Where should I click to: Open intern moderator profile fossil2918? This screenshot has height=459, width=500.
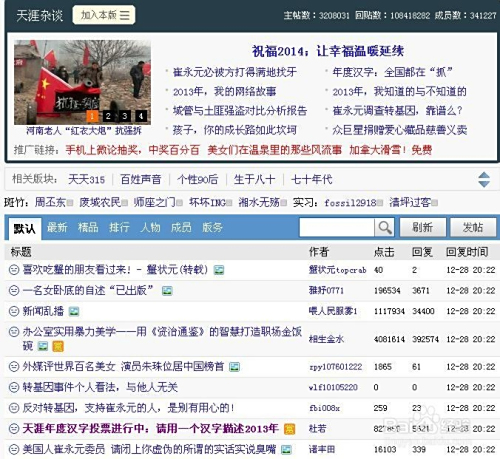point(350,202)
